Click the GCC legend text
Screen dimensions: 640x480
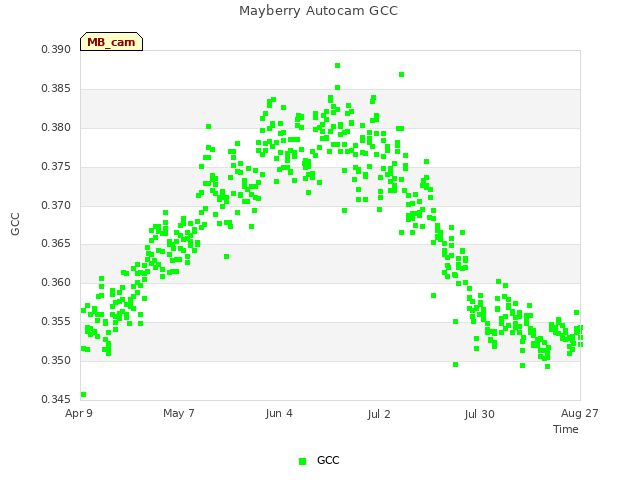click(328, 460)
